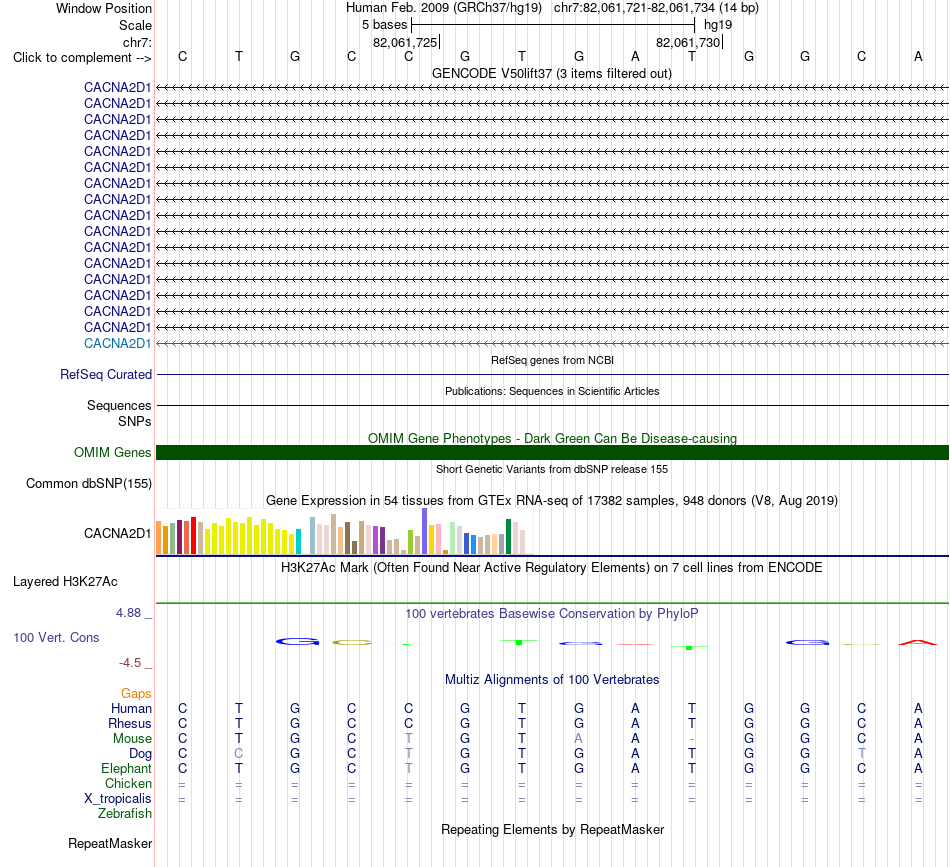The height and width of the screenshot is (867, 950).
Task: Click 'Click to complement -->' to complement bases
Action: click(82, 58)
